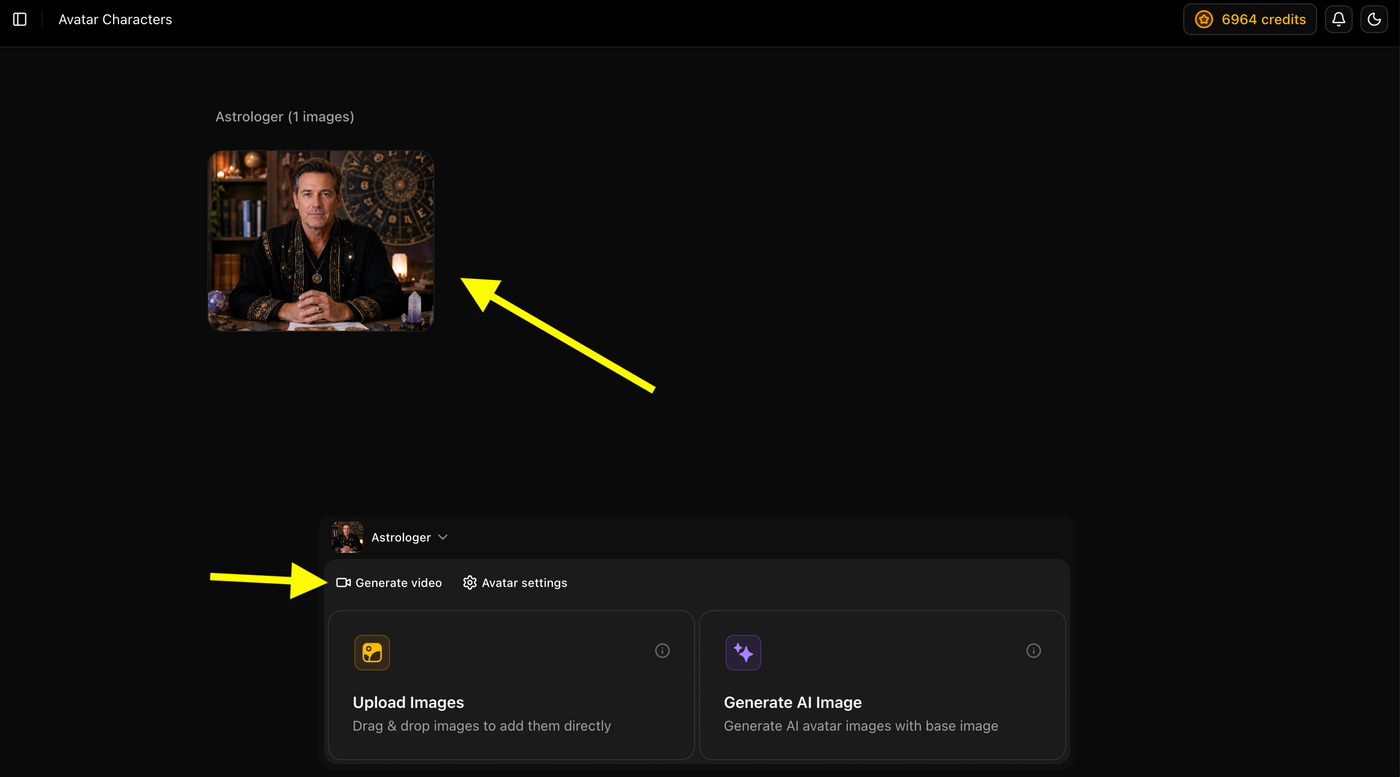Open the notifications bell

point(1338,19)
